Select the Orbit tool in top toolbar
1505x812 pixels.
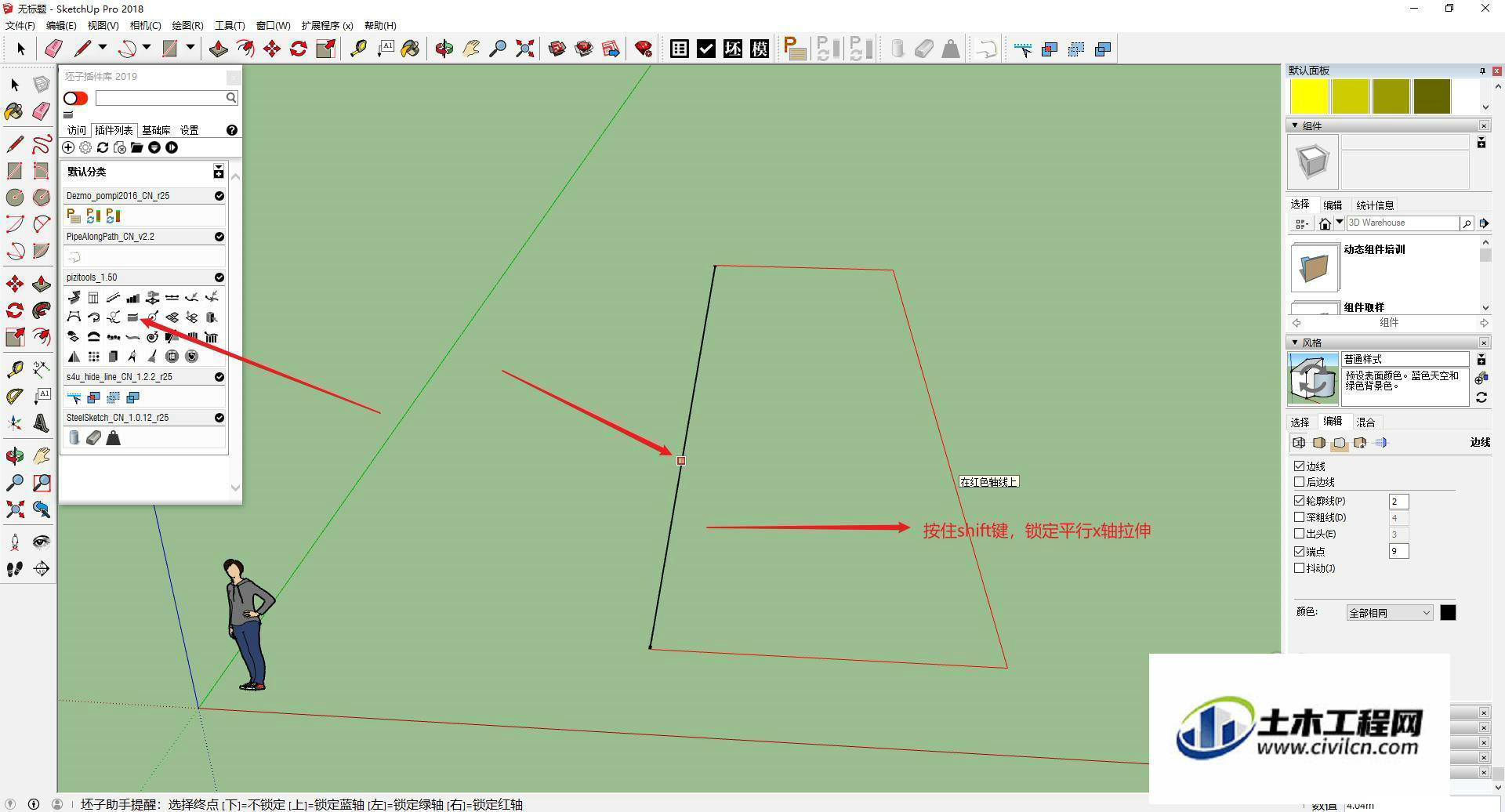pos(444,49)
